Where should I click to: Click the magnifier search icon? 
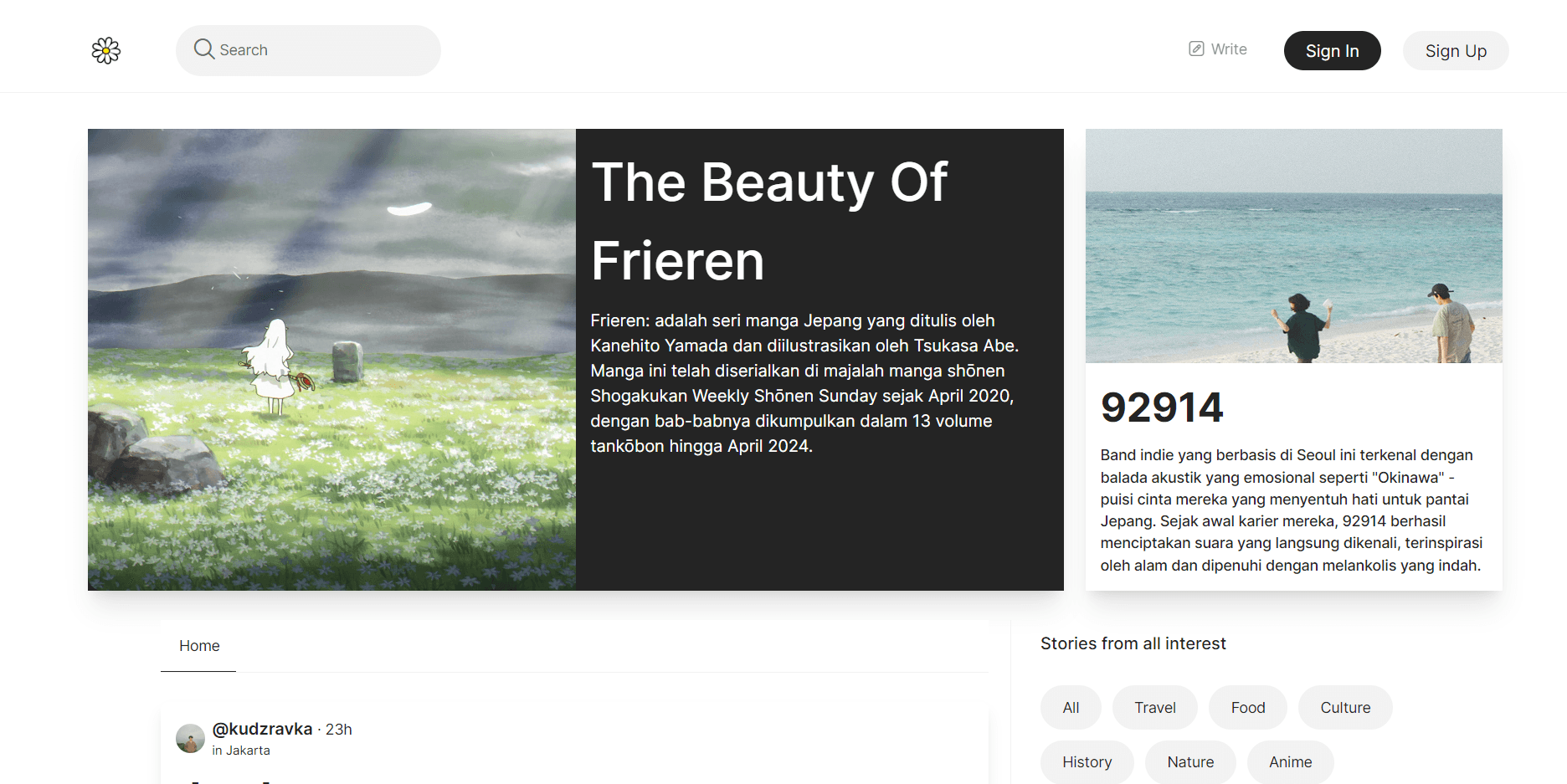pyautogui.click(x=204, y=49)
